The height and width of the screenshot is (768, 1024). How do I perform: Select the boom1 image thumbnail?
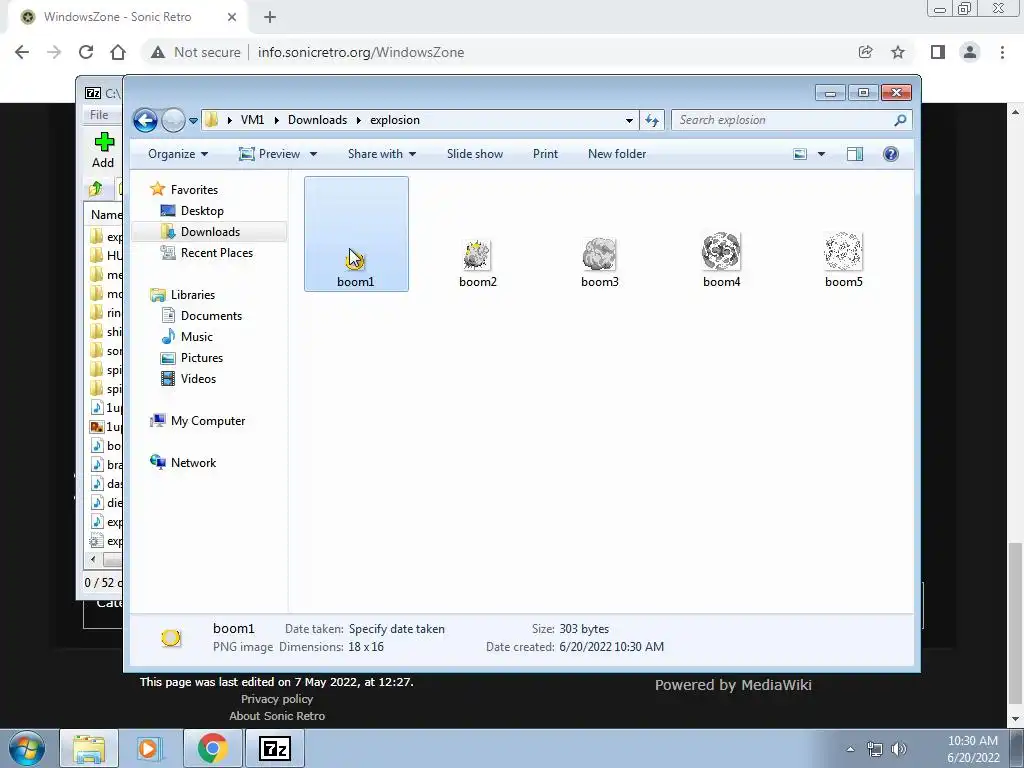point(356,234)
